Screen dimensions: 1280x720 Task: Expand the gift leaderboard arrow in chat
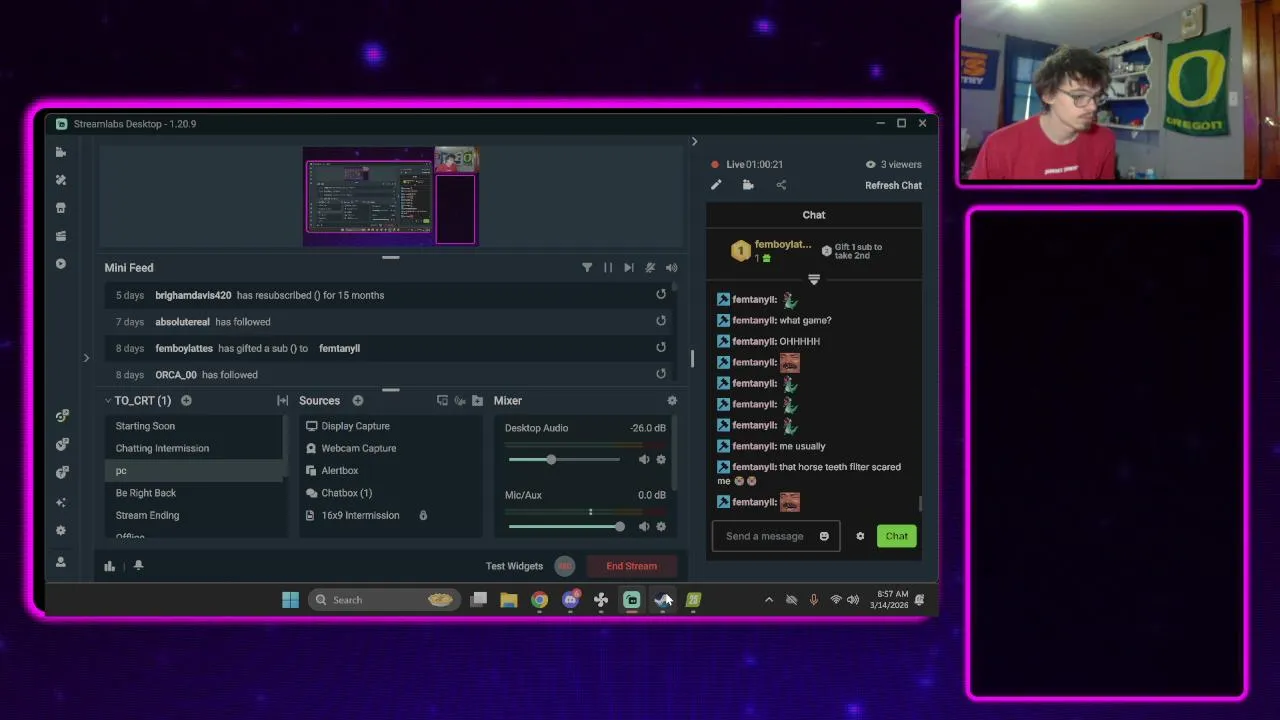814,279
